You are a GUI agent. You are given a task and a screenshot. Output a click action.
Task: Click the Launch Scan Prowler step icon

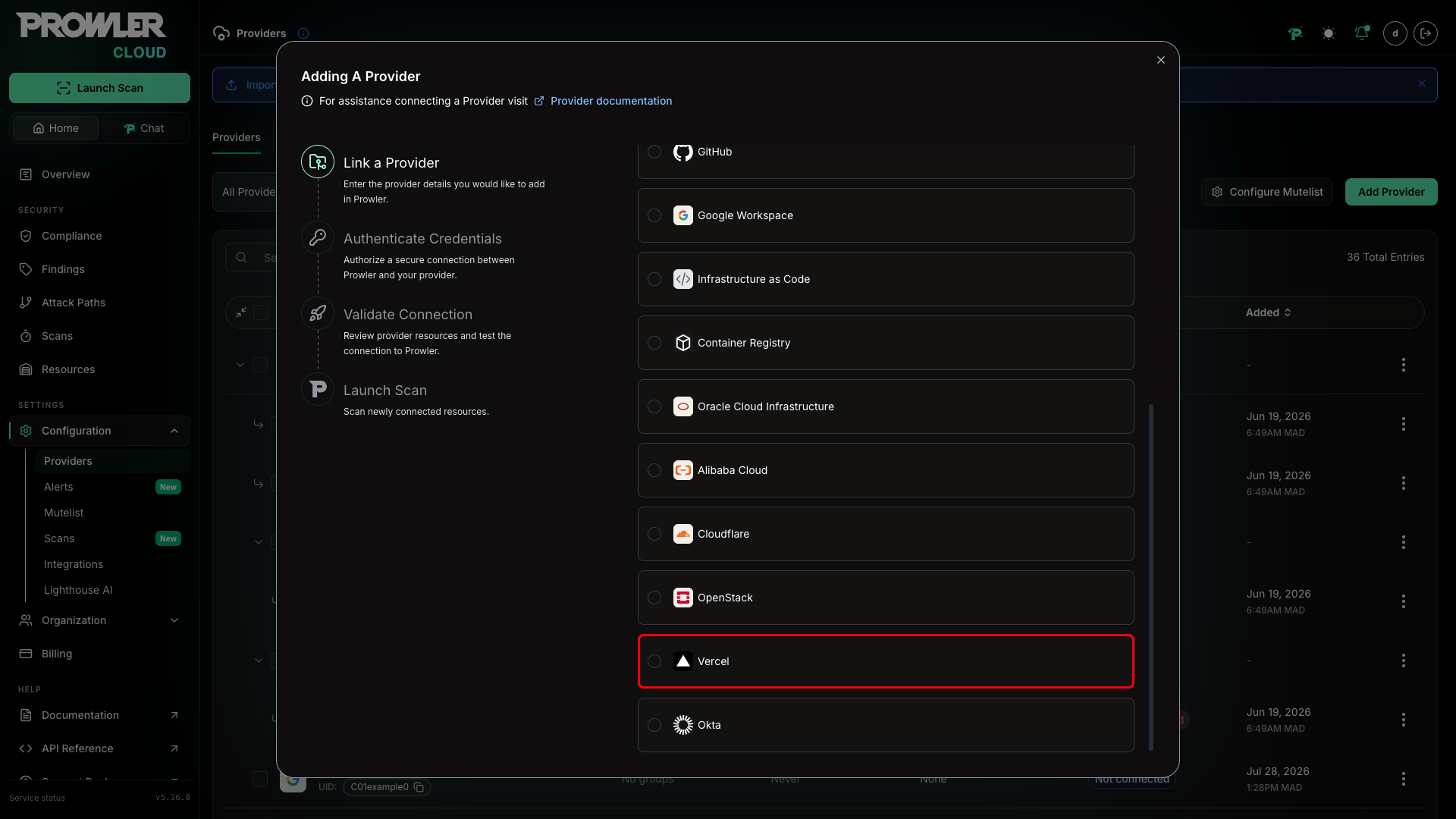[x=318, y=389]
